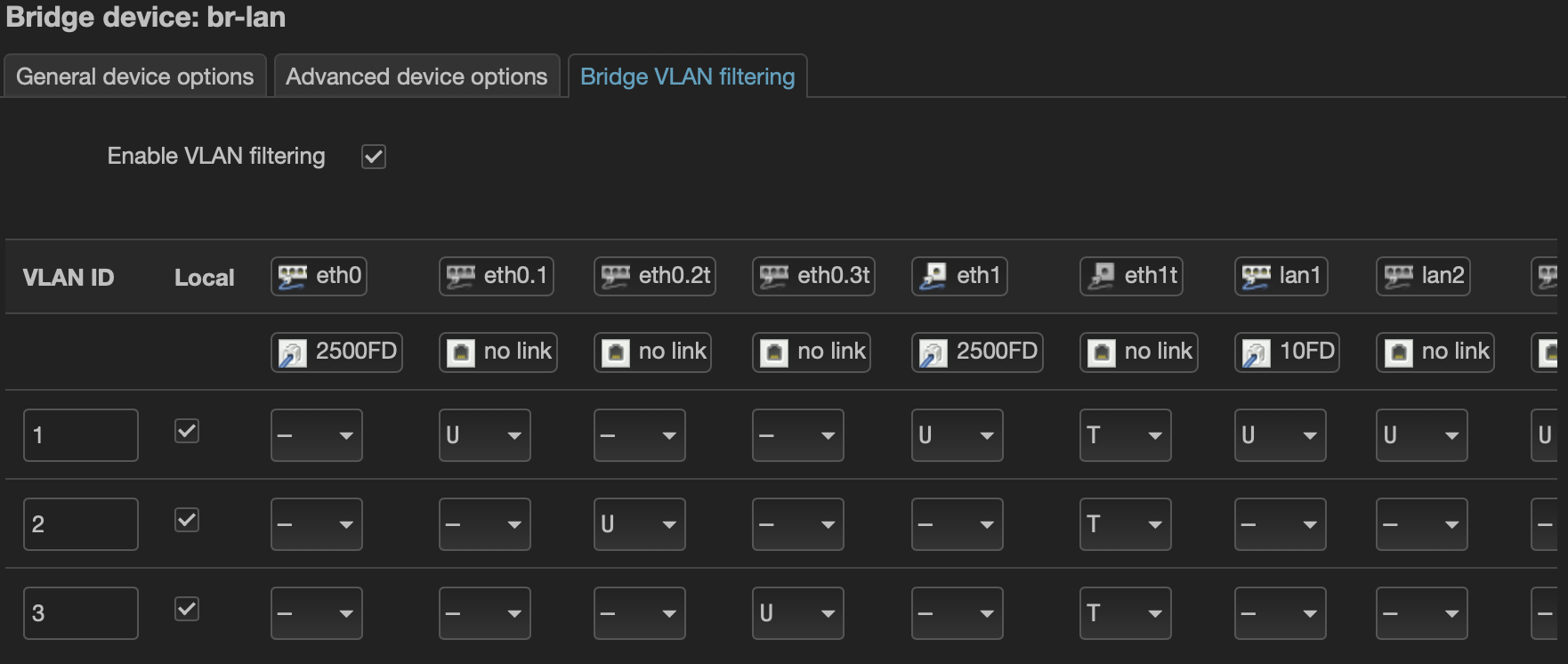
Task: Open eth1t tagged dropdown for VLAN 2
Action: [x=1125, y=524]
